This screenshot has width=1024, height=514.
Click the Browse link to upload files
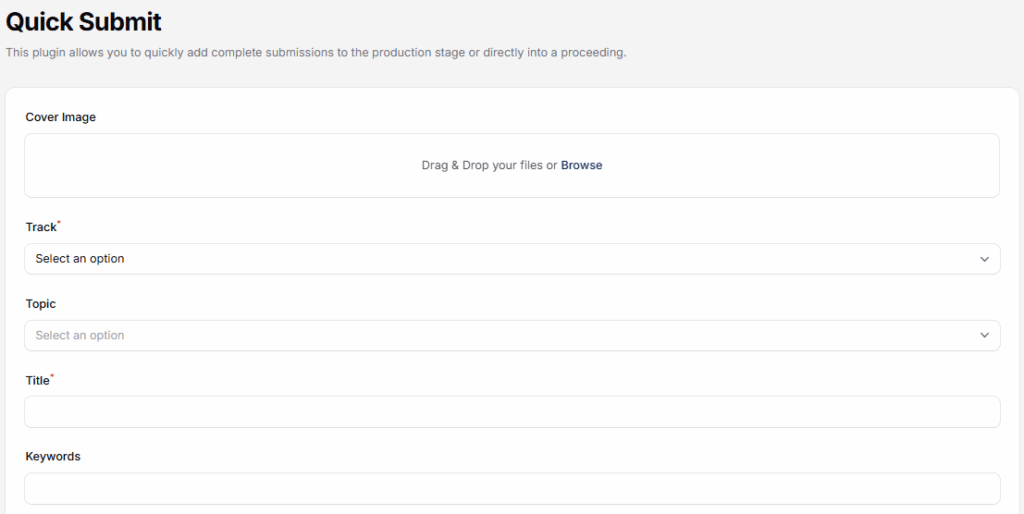(x=581, y=165)
